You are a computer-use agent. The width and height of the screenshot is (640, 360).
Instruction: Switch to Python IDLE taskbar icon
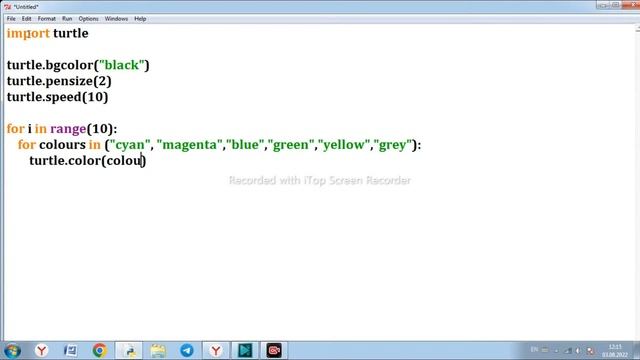(x=129, y=351)
